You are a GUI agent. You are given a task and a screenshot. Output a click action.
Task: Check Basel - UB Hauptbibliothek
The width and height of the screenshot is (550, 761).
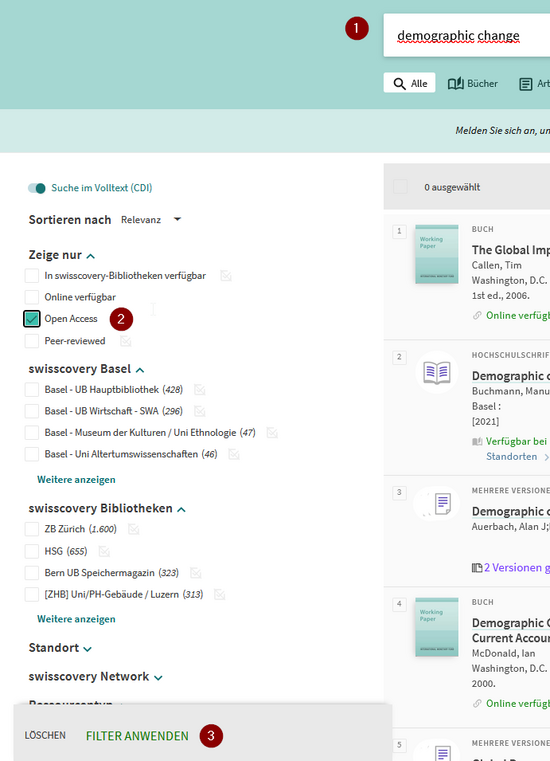coord(32,389)
